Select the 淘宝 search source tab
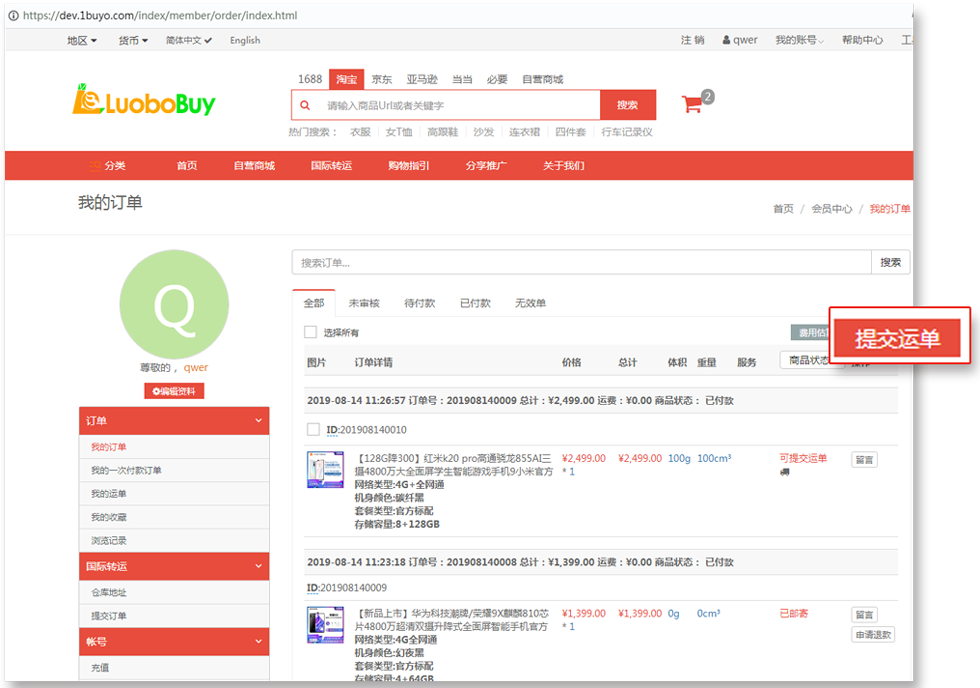This screenshot has width=980, height=688. (x=346, y=79)
